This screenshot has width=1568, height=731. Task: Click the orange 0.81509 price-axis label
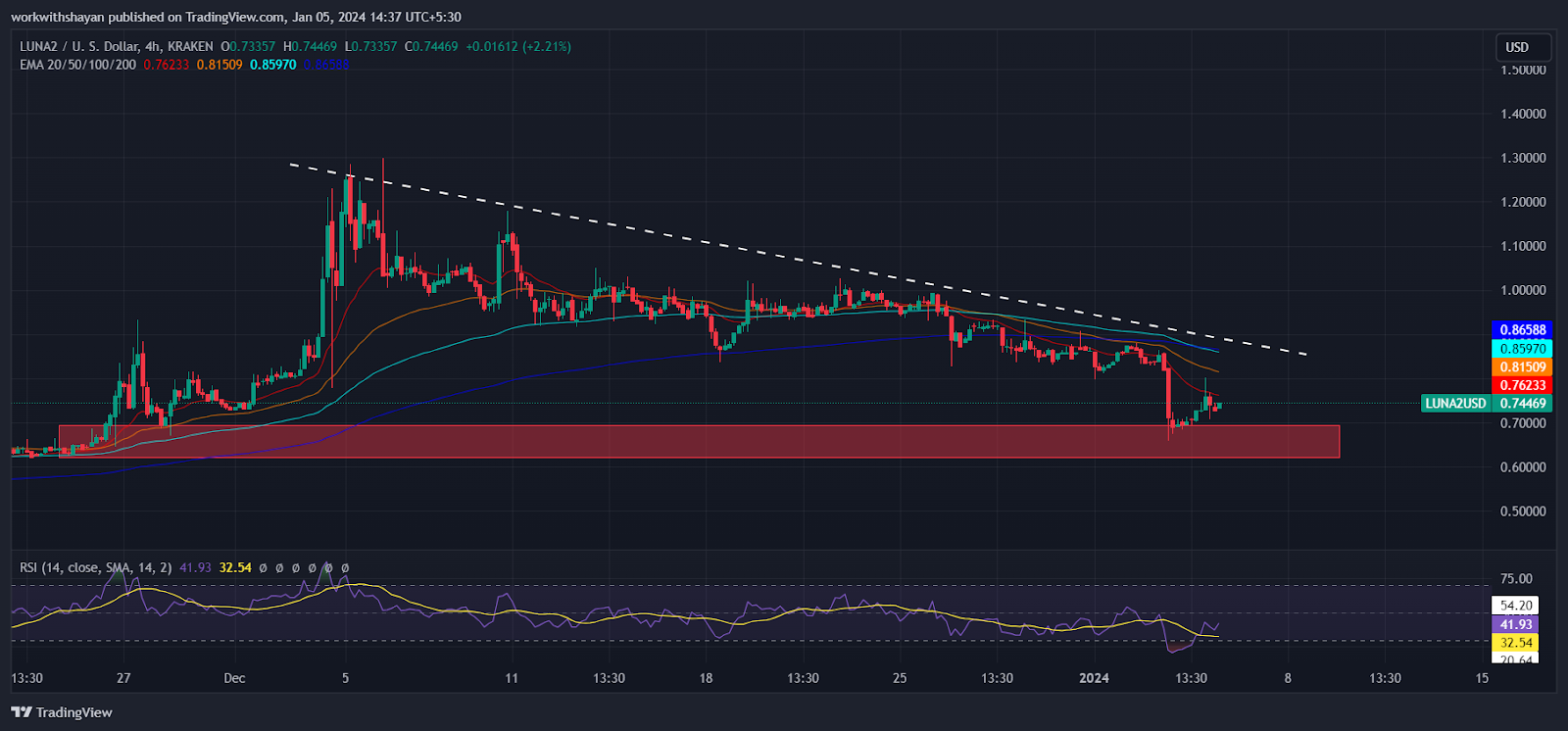point(1522,367)
